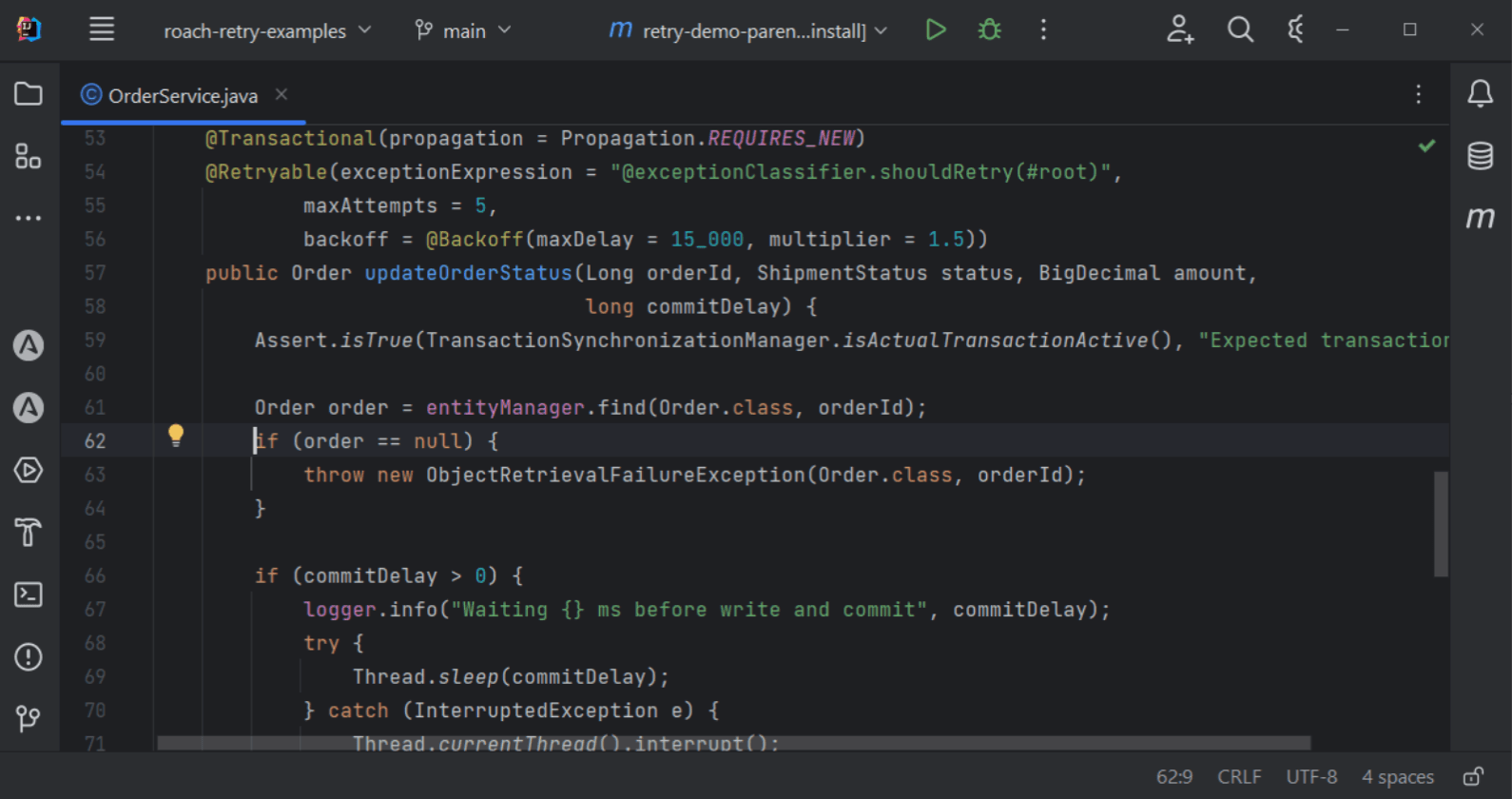Open the Project tool window folder icon
This screenshot has width=1512, height=799.
point(29,94)
